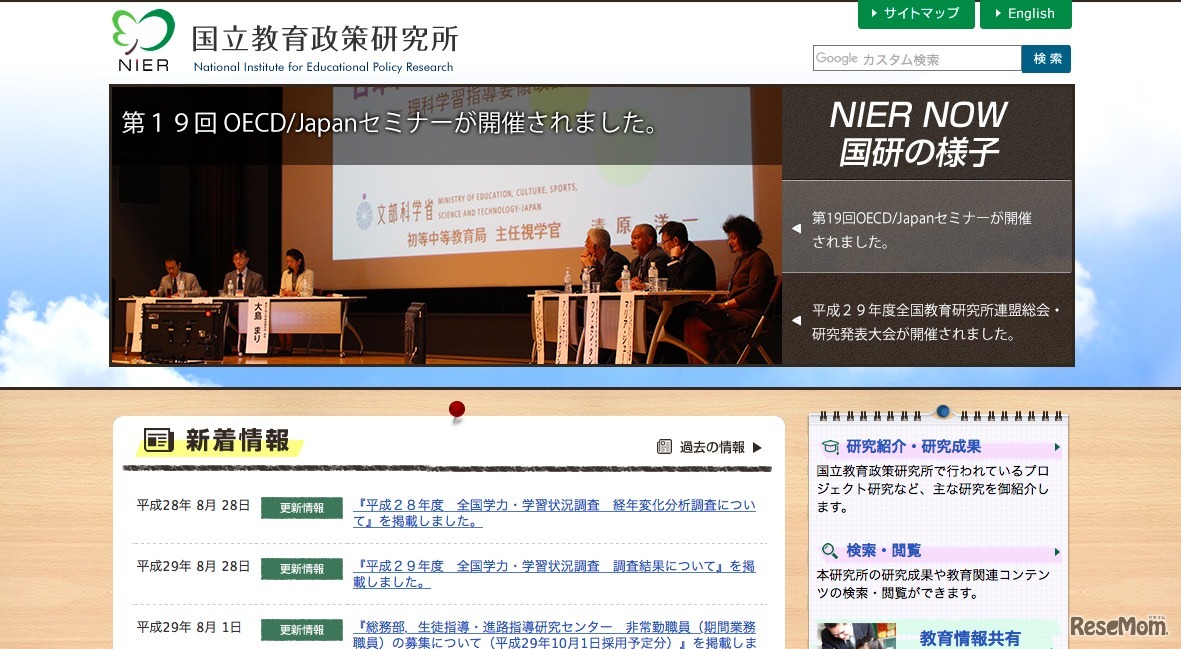Click the red pushpin above the 新着情報 panel
1181x649 pixels.
(x=456, y=408)
